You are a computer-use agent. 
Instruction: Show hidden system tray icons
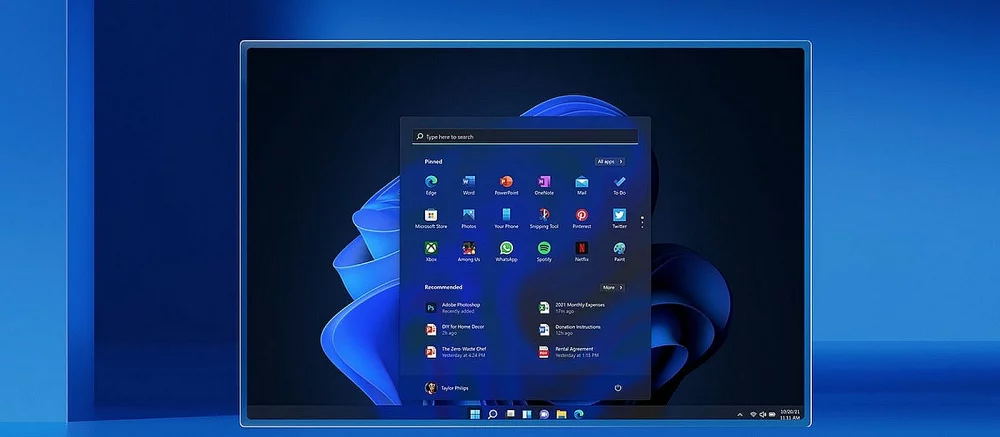click(740, 415)
